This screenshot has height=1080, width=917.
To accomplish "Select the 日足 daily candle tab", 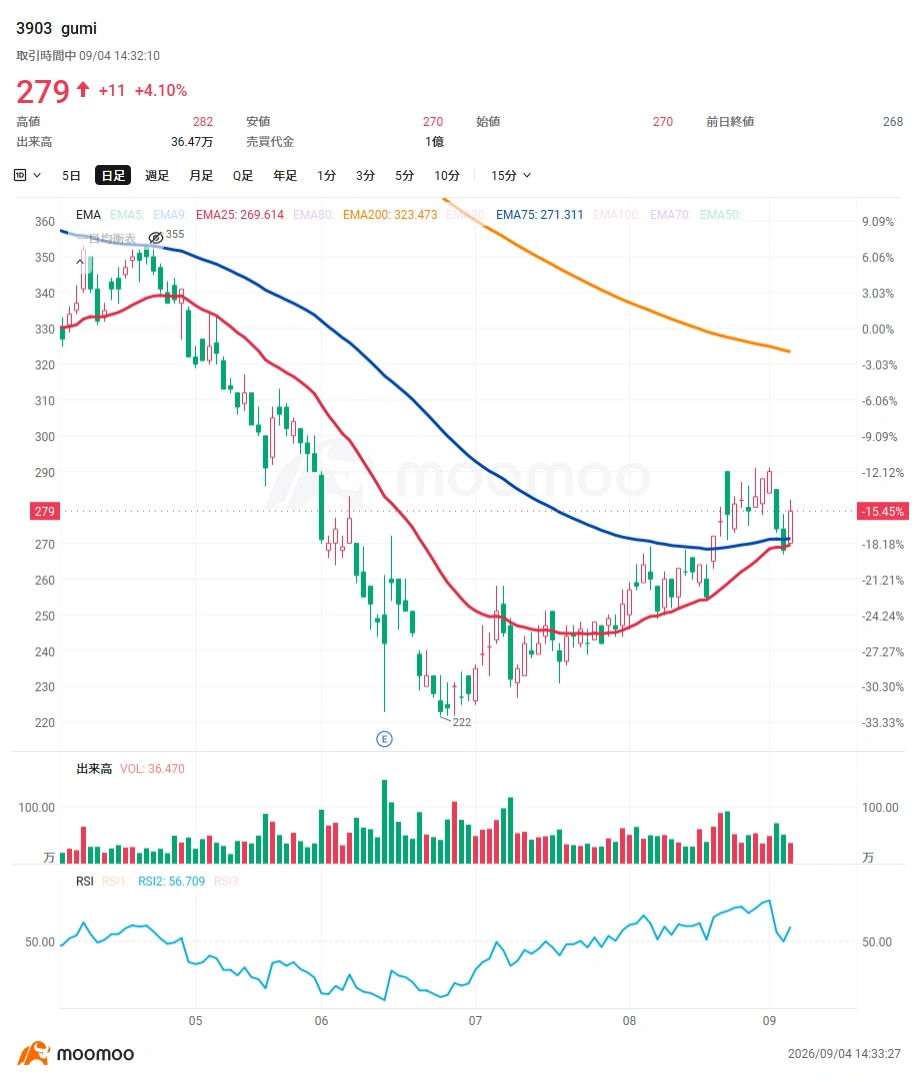I will [x=113, y=176].
